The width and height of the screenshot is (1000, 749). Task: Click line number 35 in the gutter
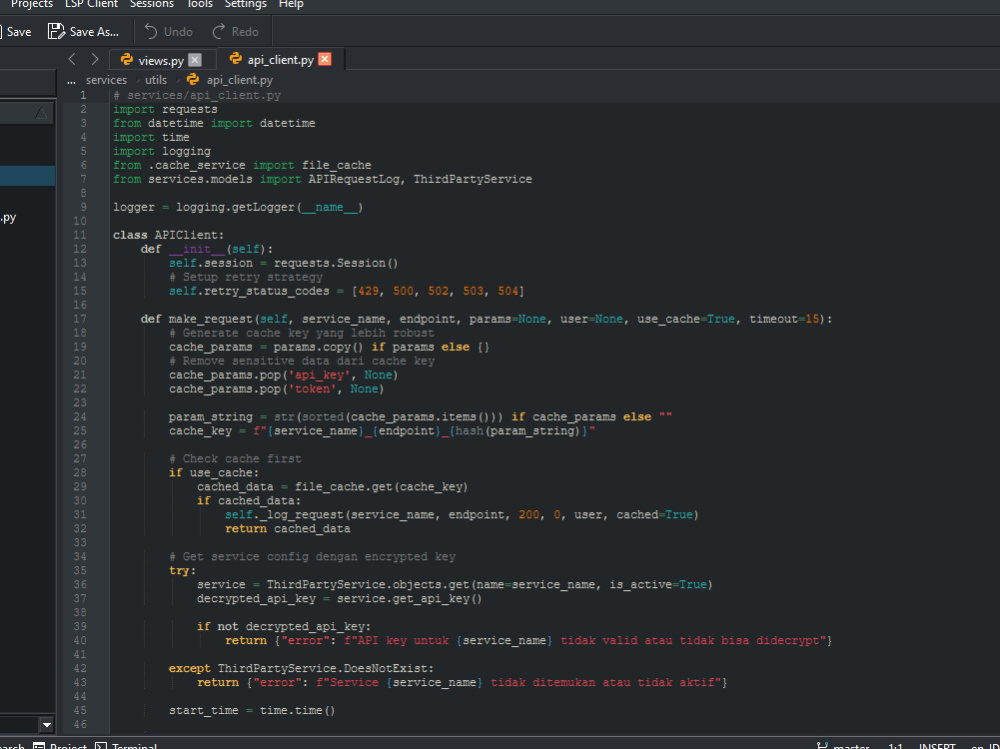tap(80, 570)
